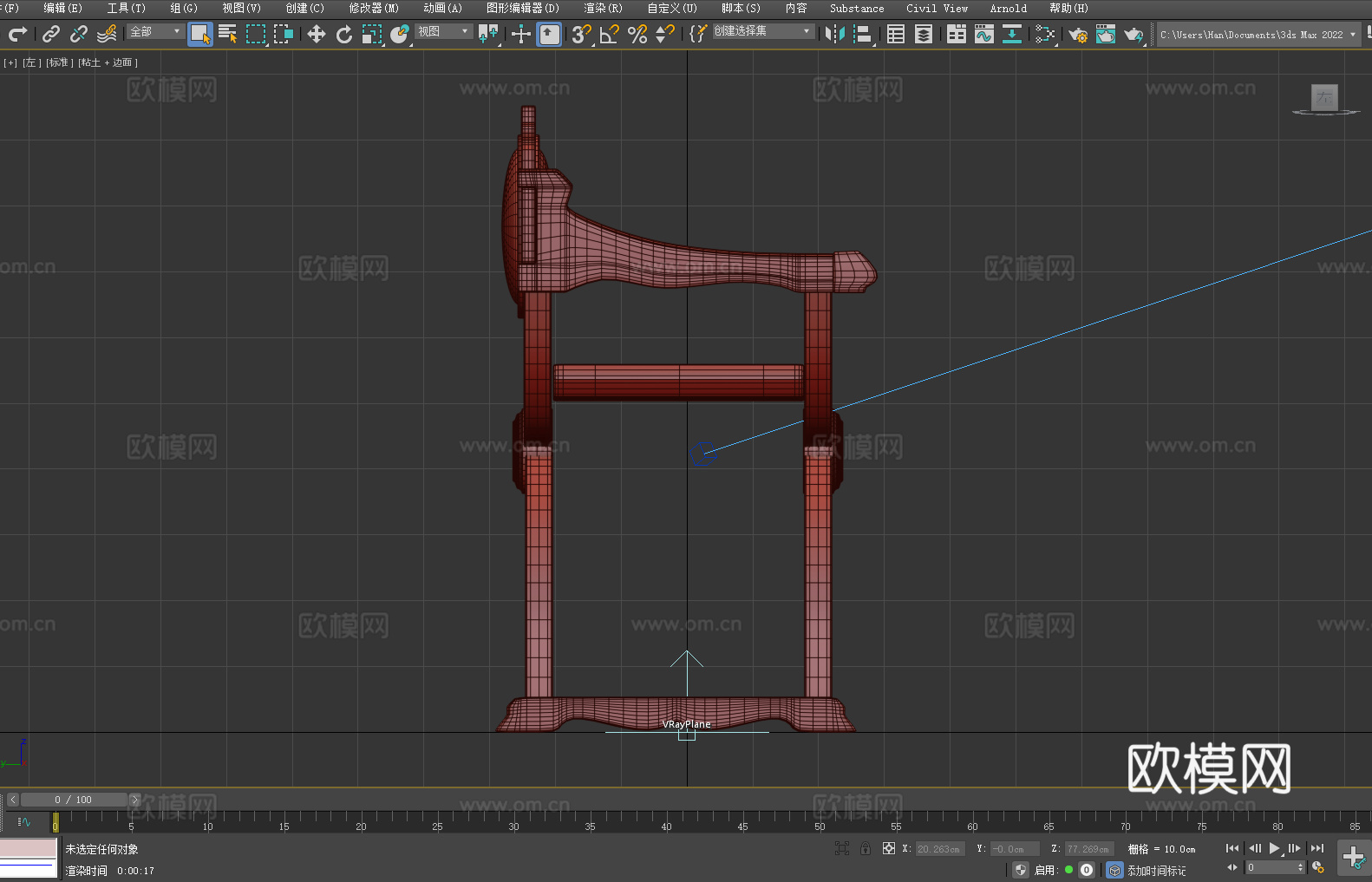Step to the previous frame

coord(1254,848)
